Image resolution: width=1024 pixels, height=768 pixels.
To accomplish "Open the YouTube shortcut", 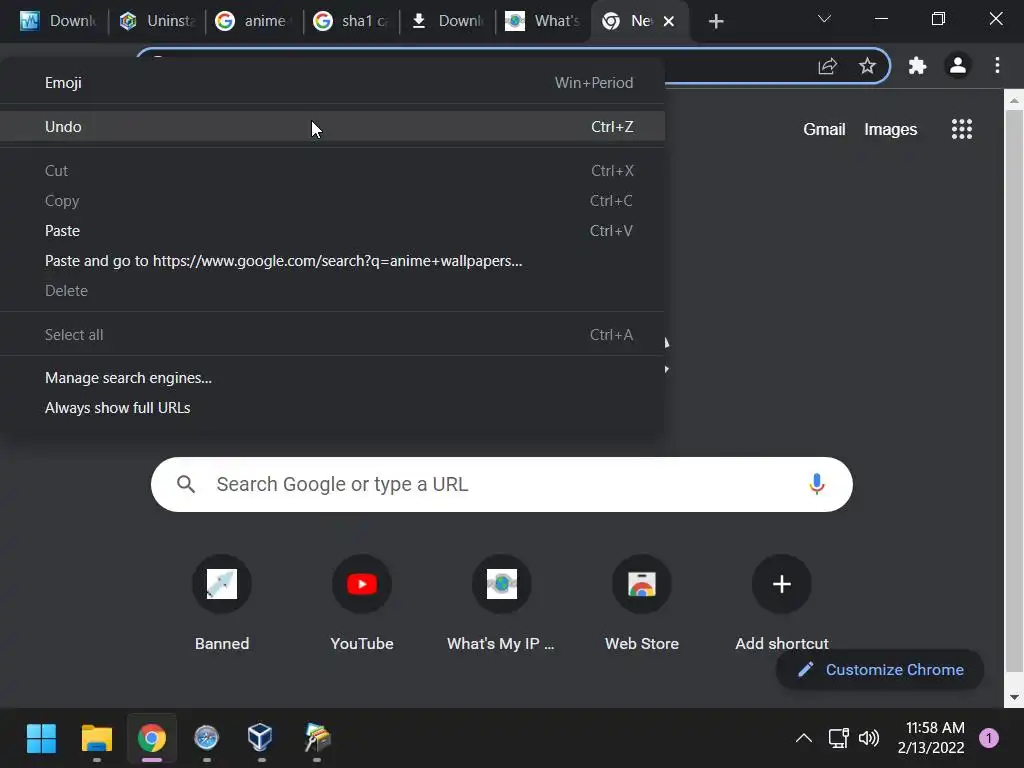I will (x=362, y=602).
